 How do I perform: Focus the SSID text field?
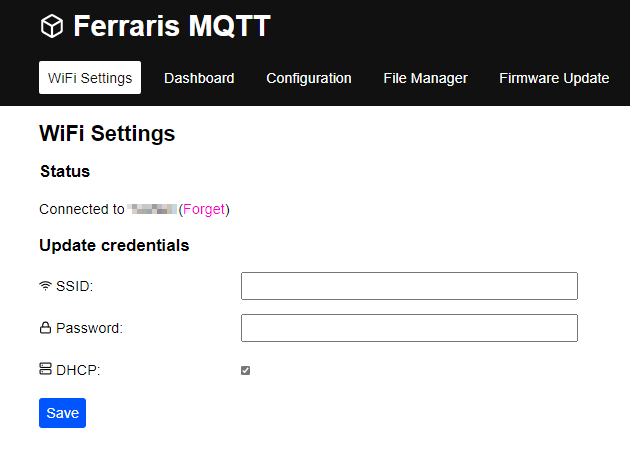(x=409, y=286)
